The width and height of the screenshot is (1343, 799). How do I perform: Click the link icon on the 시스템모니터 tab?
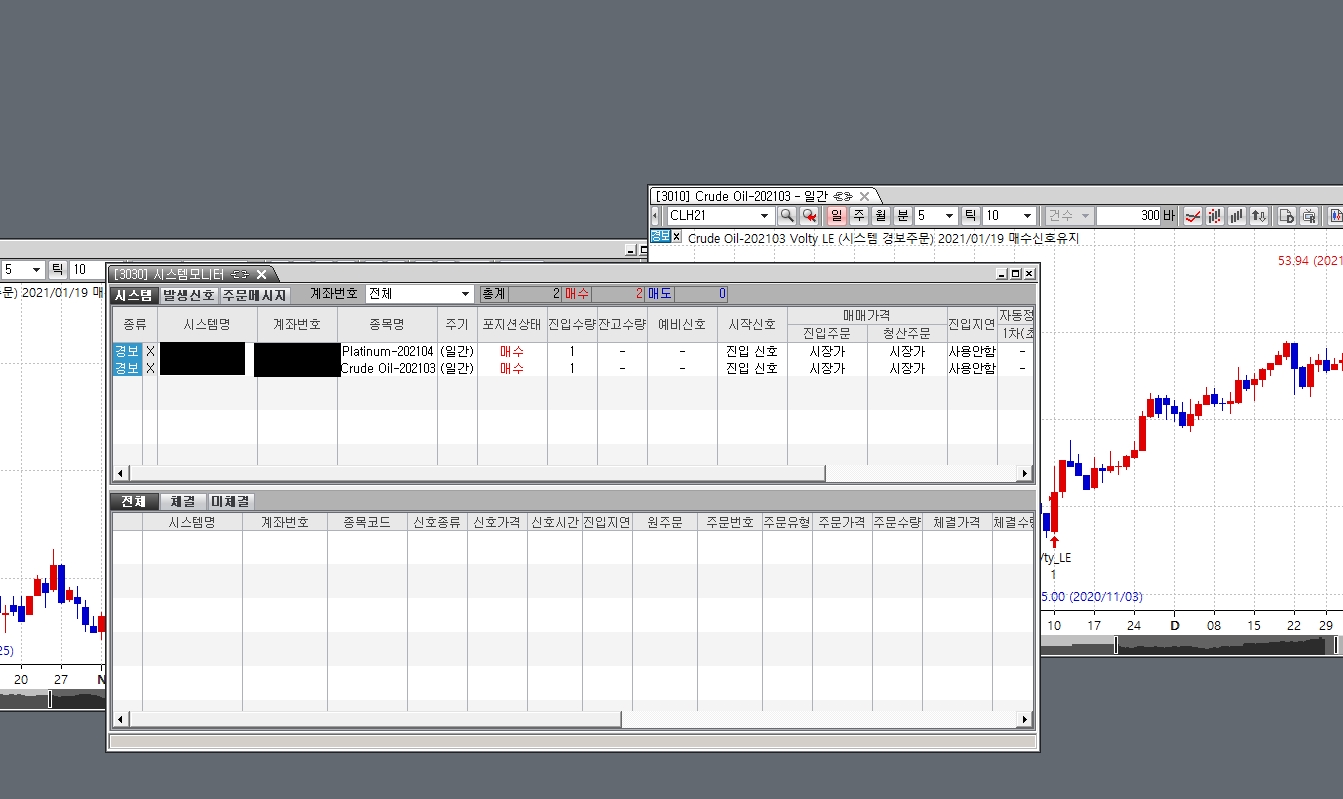[x=241, y=274]
